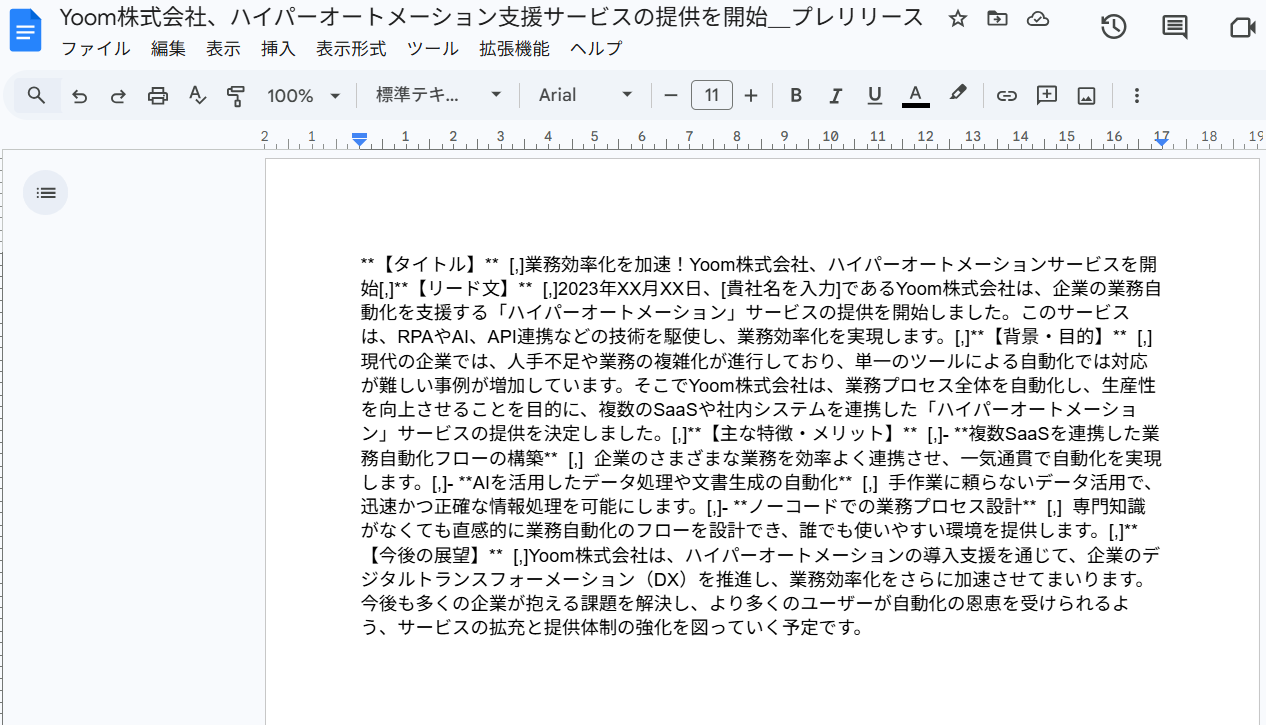The width and height of the screenshot is (1266, 725).
Task: Run spelling and grammar check
Action: pyautogui.click(x=197, y=96)
